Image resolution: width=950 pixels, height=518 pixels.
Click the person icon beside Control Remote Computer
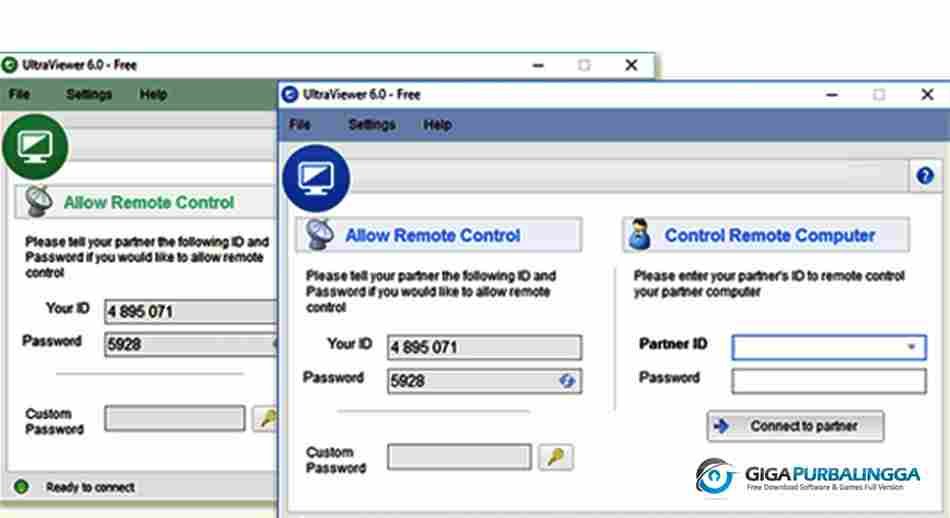coord(640,234)
